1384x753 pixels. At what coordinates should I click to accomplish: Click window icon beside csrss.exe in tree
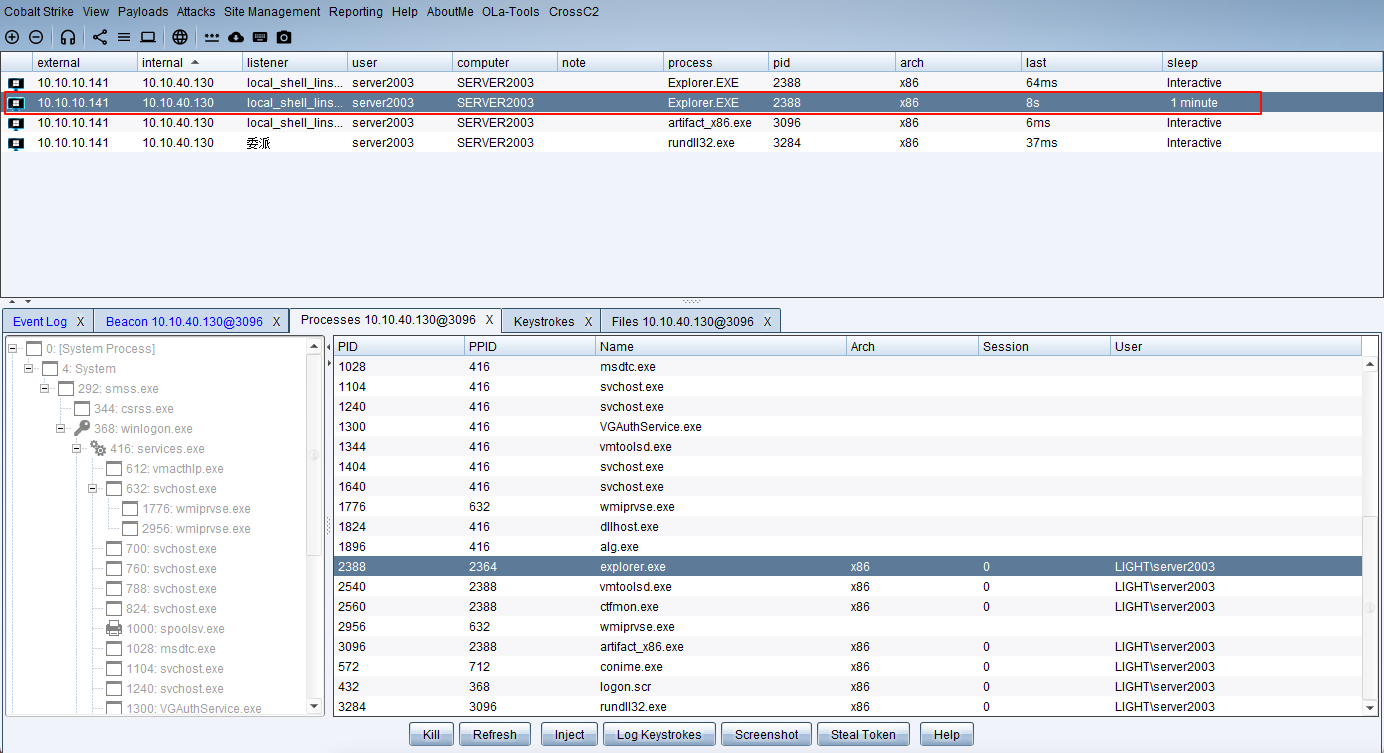pos(82,408)
